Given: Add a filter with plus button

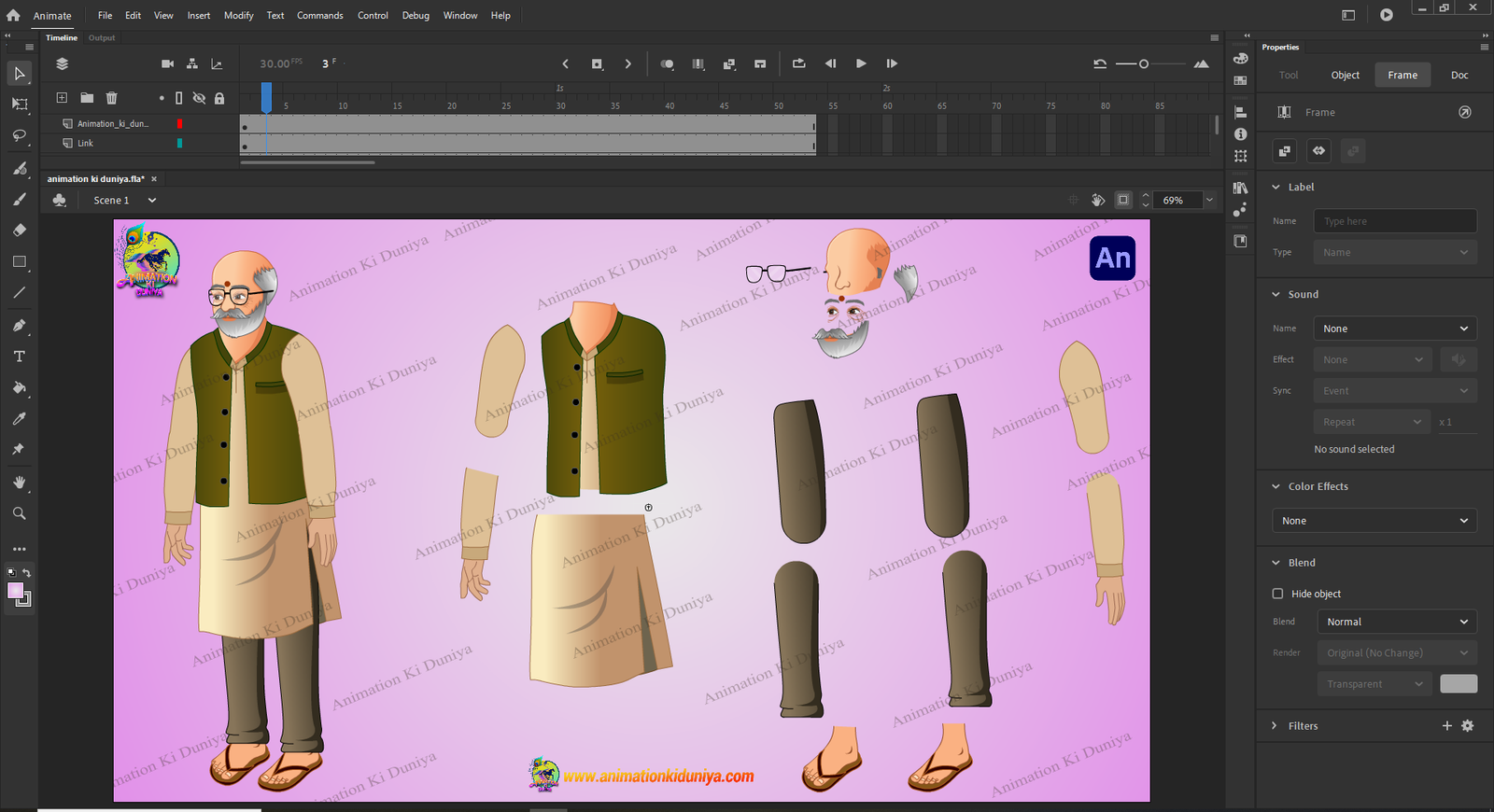Looking at the screenshot, I should [1447, 725].
